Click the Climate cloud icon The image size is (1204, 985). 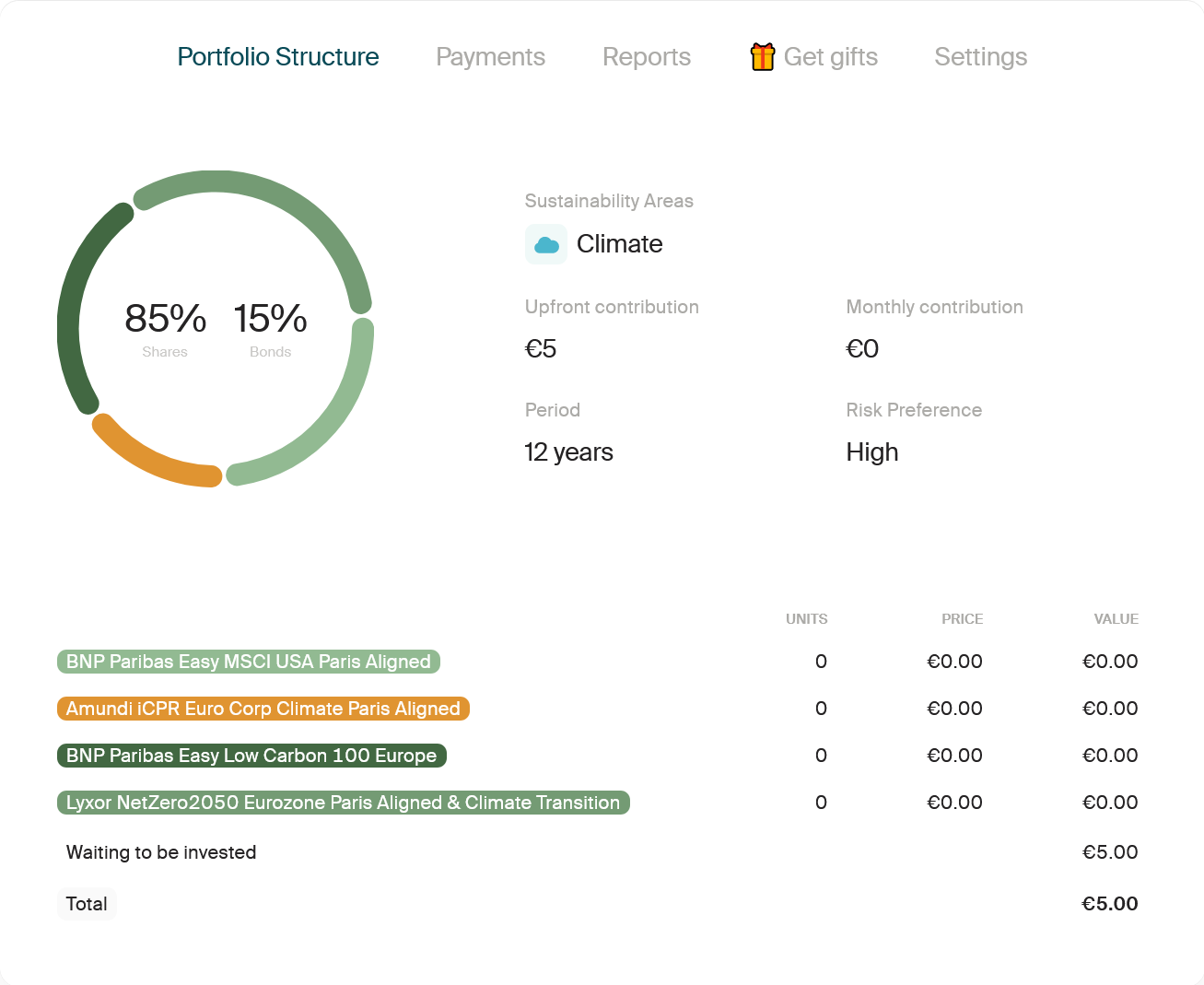pos(546,244)
